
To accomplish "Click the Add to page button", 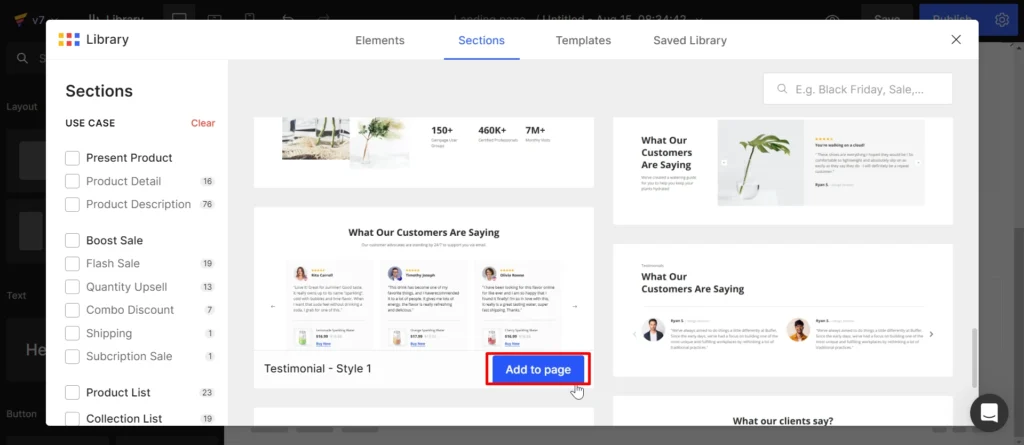I will pyautogui.click(x=538, y=369).
